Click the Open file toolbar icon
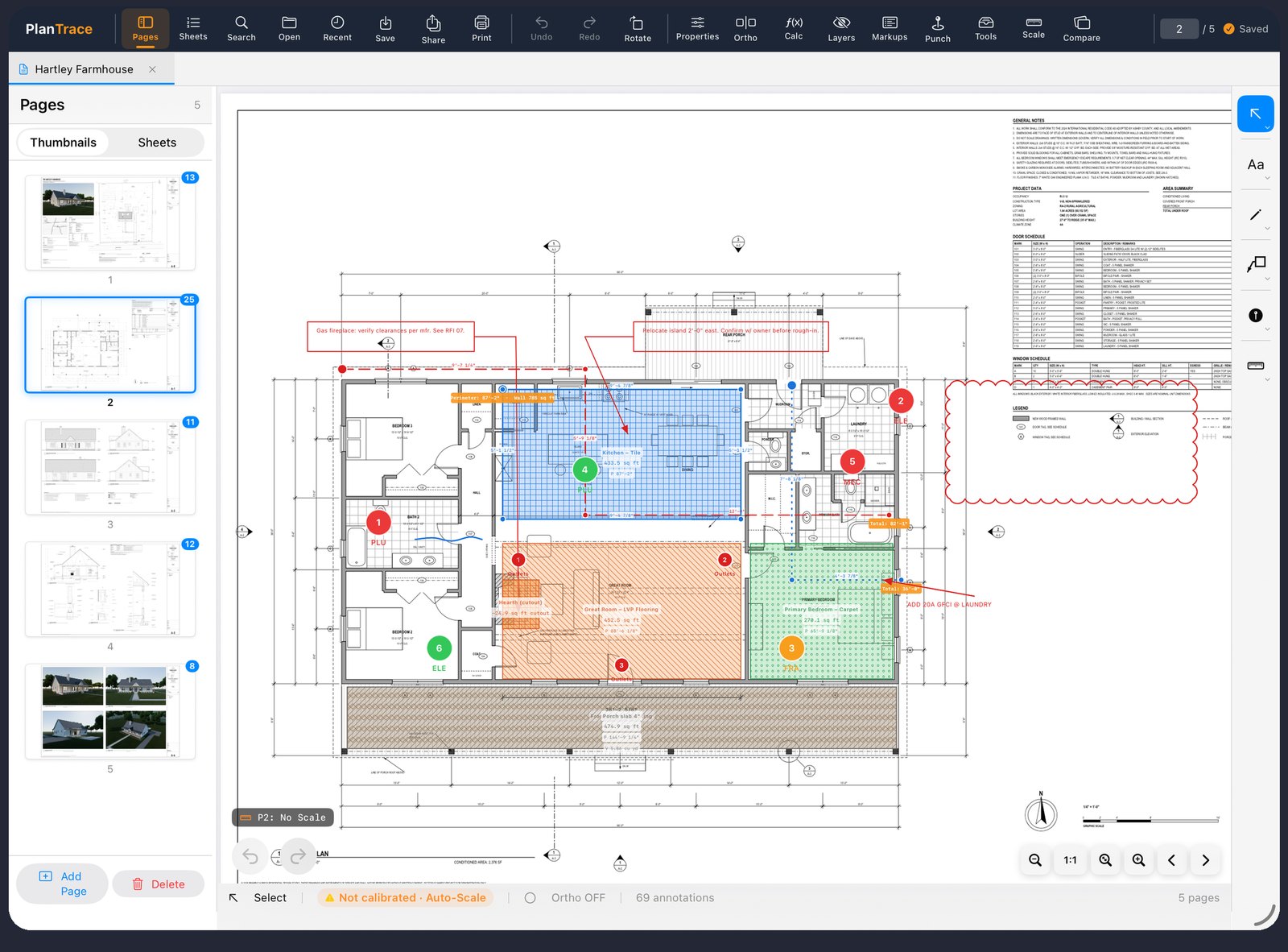Image resolution: width=1288 pixels, height=952 pixels. click(289, 28)
